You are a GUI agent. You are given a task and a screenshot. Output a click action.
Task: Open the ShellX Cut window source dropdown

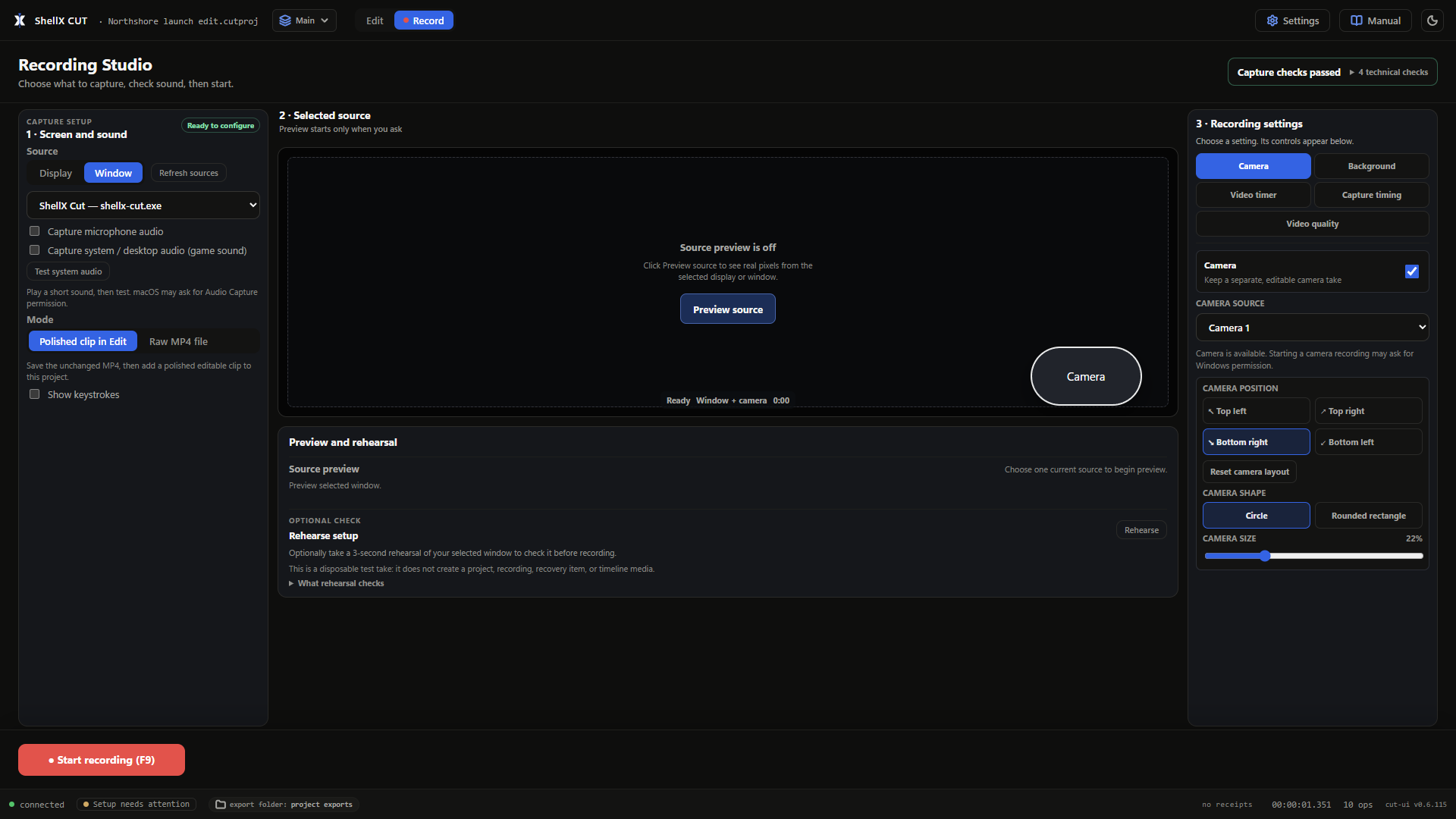pos(143,206)
